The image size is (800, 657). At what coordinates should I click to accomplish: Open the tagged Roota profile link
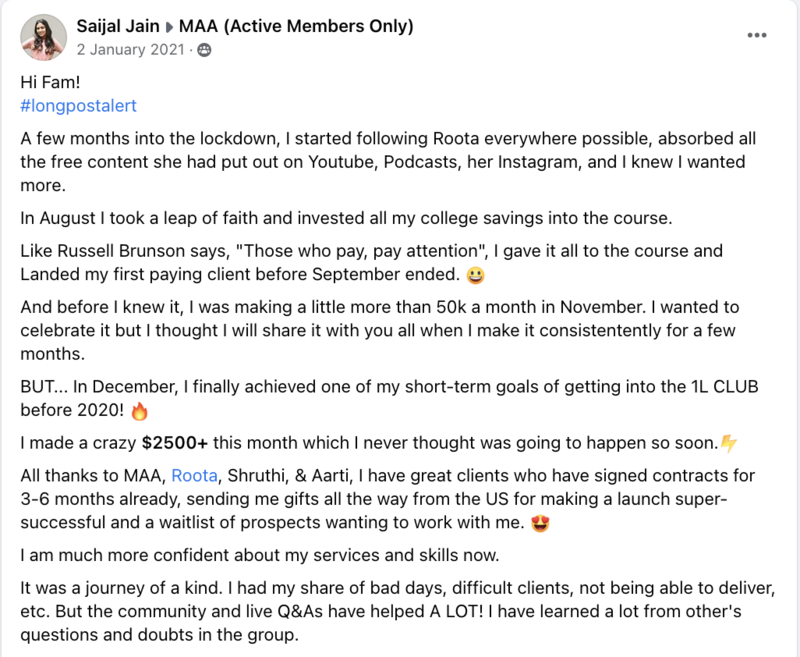(x=194, y=475)
